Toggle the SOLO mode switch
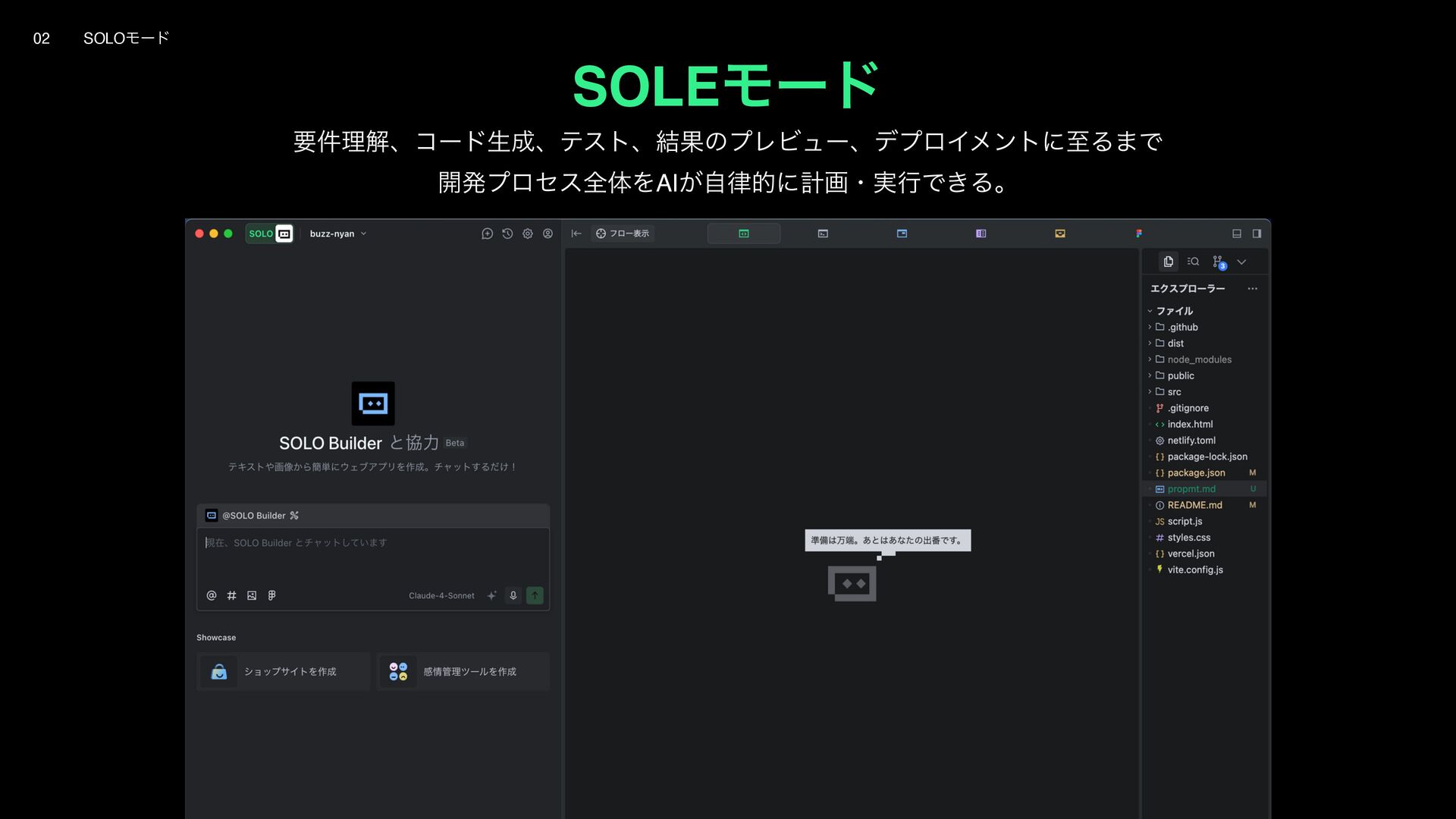 tap(269, 234)
